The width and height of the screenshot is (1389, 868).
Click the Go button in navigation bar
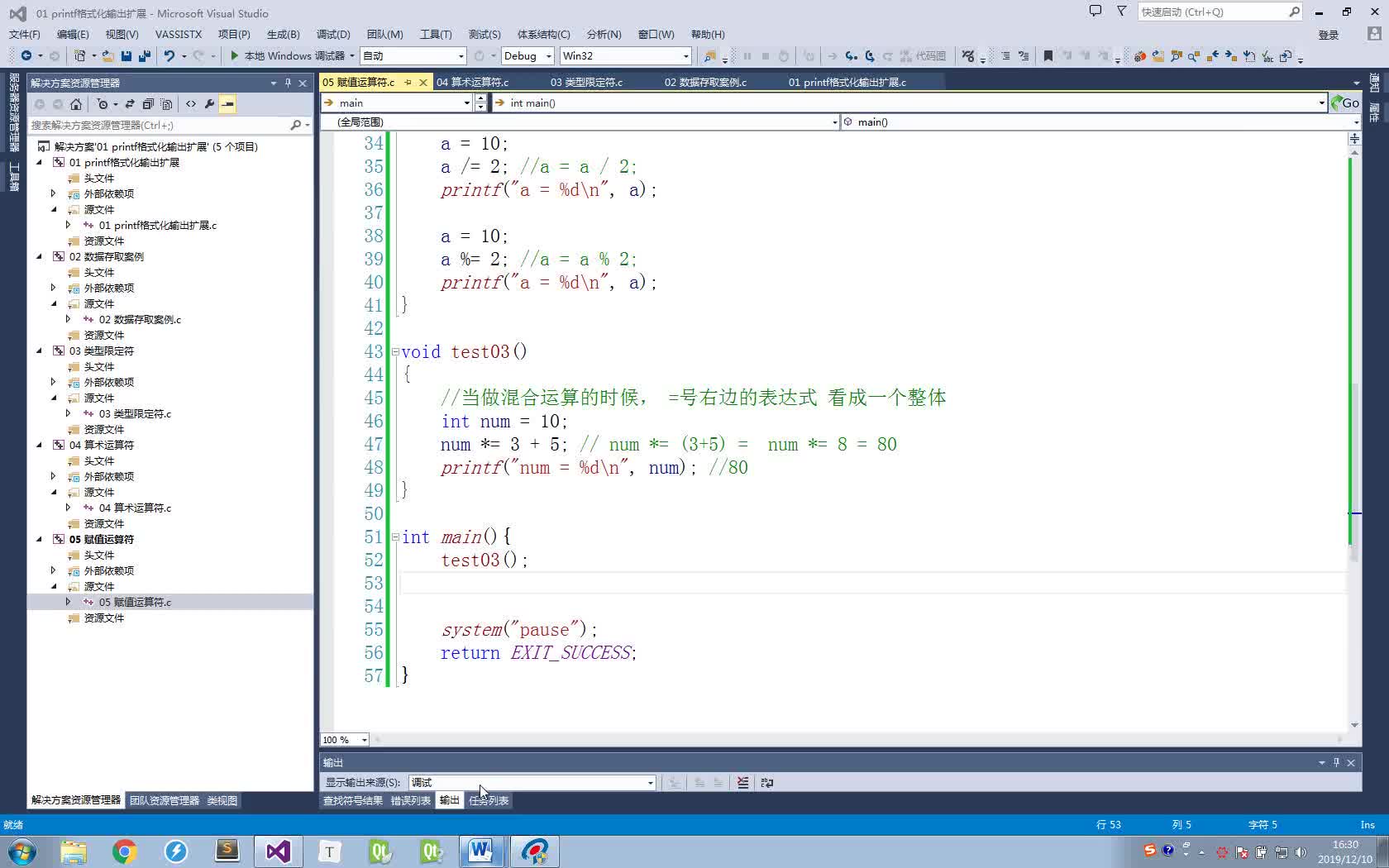point(1345,103)
